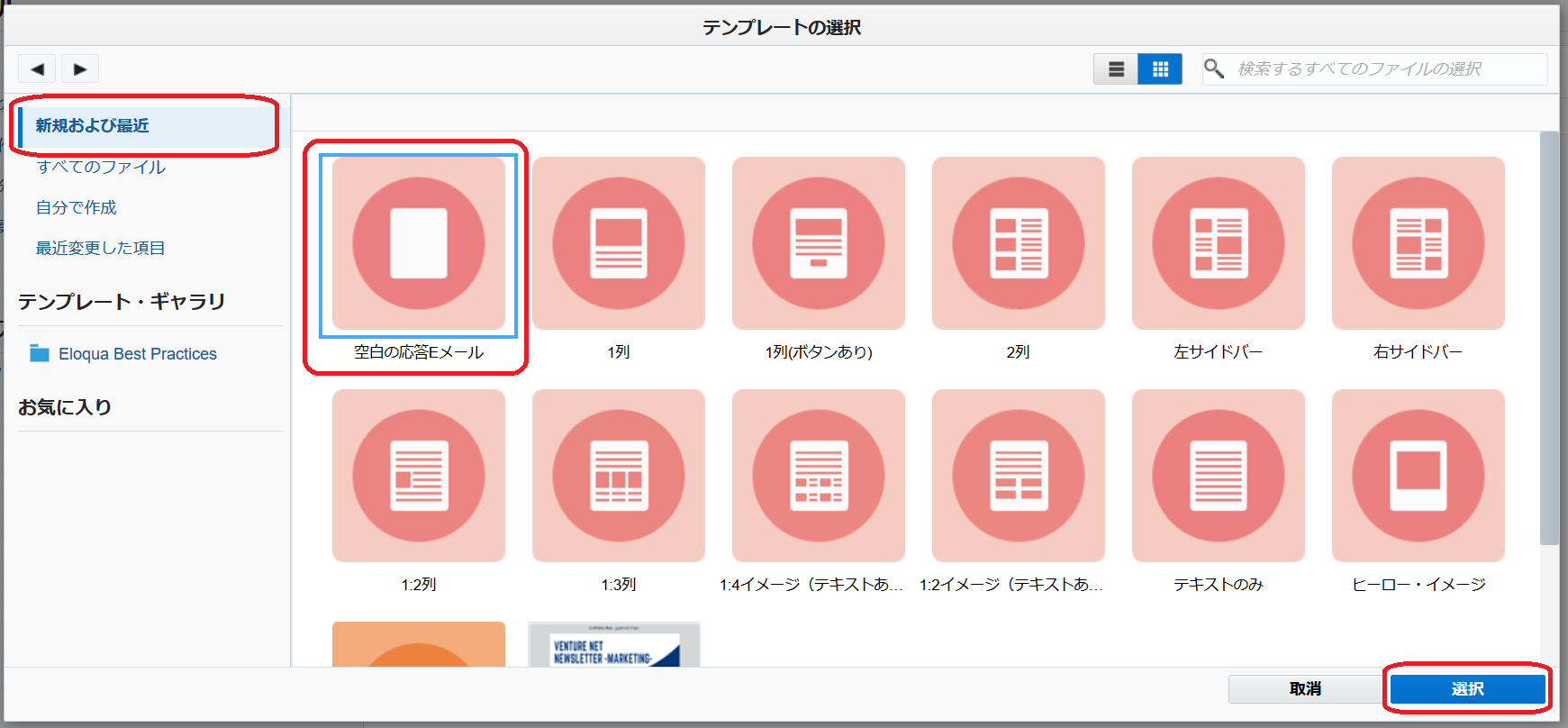Click the 左サイドバー label
The image size is (1568, 728).
(x=1219, y=352)
